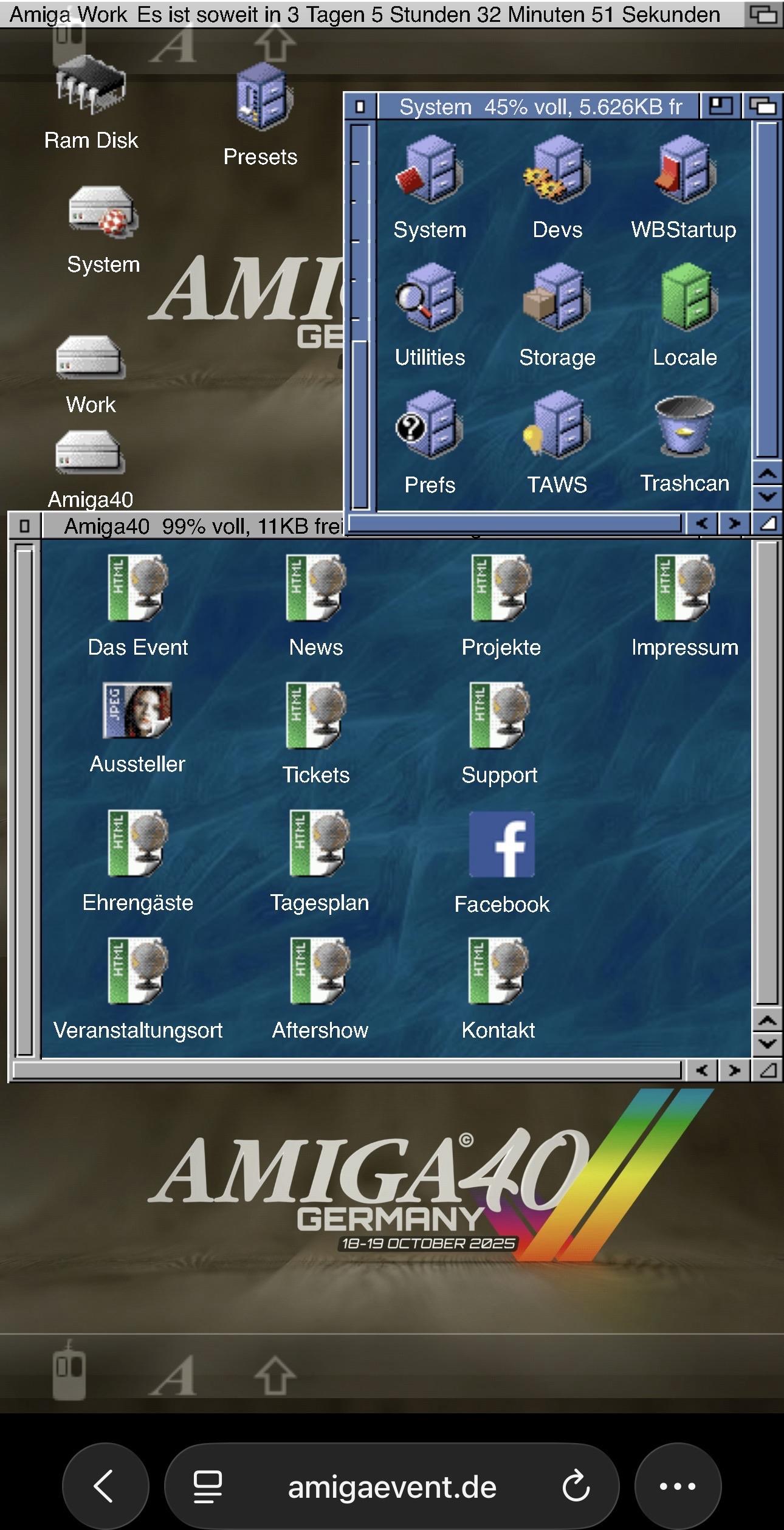Screen dimensions: 784x1530
Task: Open the News HTML icon
Action: 316,588
